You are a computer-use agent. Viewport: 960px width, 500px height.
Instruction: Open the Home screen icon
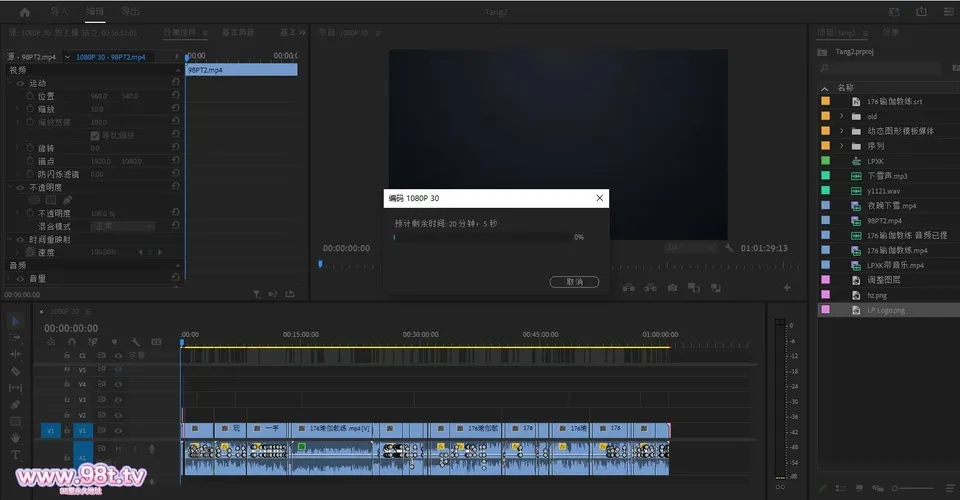tap(24, 12)
